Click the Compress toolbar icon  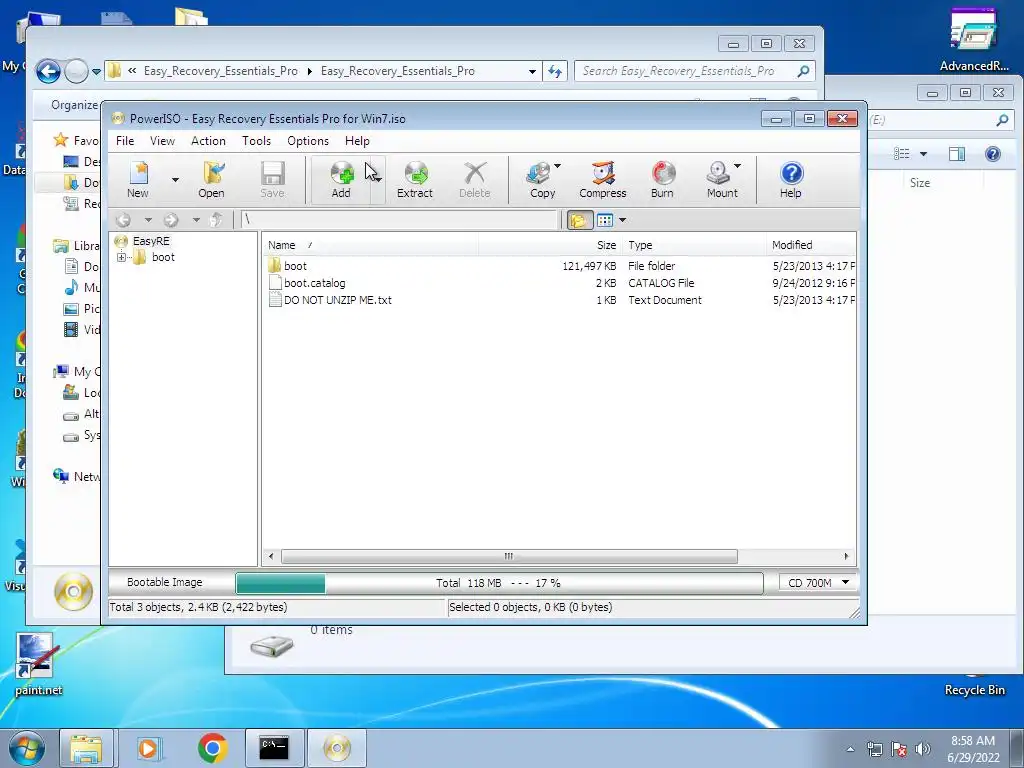pos(602,180)
